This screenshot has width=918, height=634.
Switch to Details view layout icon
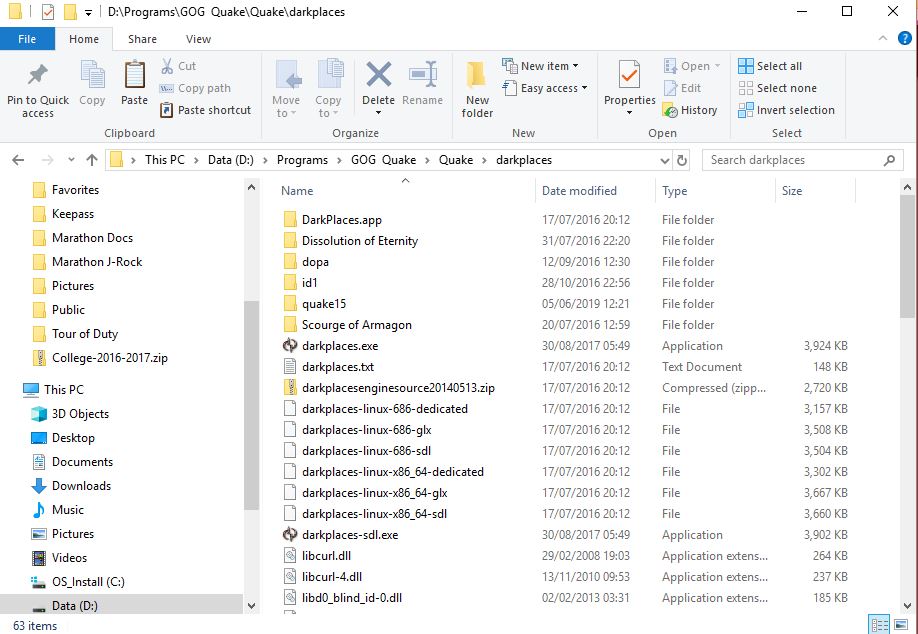coord(879,624)
